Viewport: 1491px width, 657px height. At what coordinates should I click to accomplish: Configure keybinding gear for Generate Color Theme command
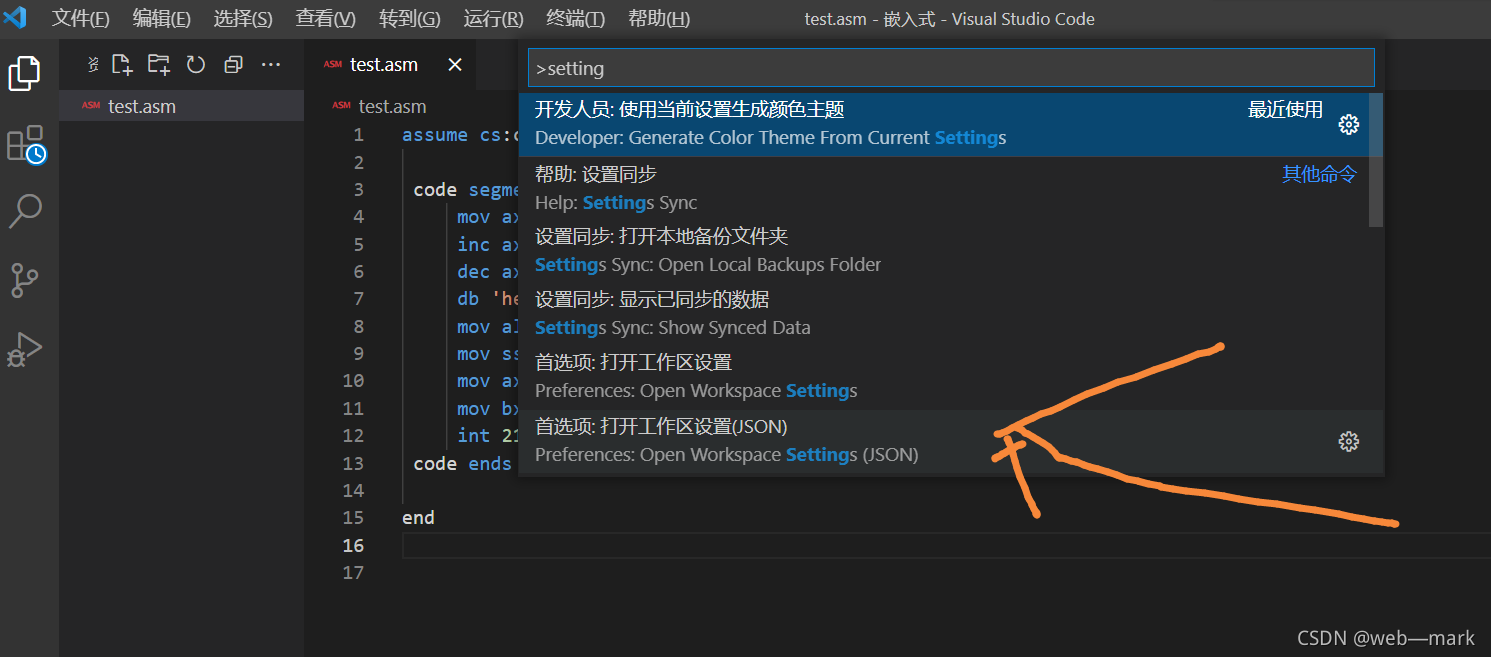(1349, 124)
